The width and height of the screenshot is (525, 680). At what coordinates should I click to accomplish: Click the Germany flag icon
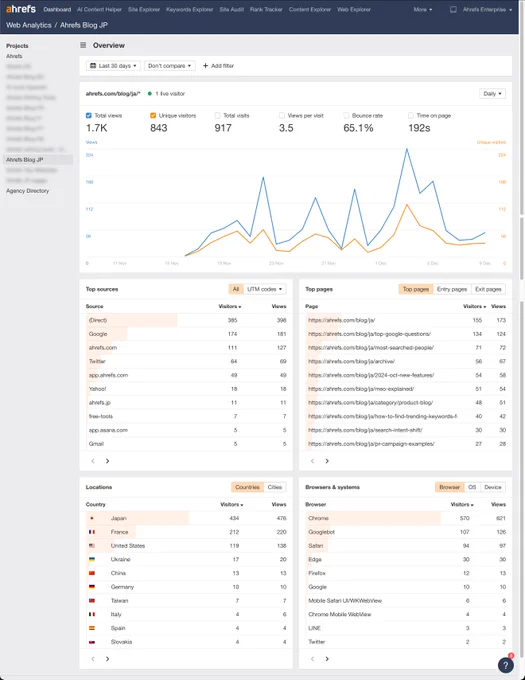(x=92, y=587)
